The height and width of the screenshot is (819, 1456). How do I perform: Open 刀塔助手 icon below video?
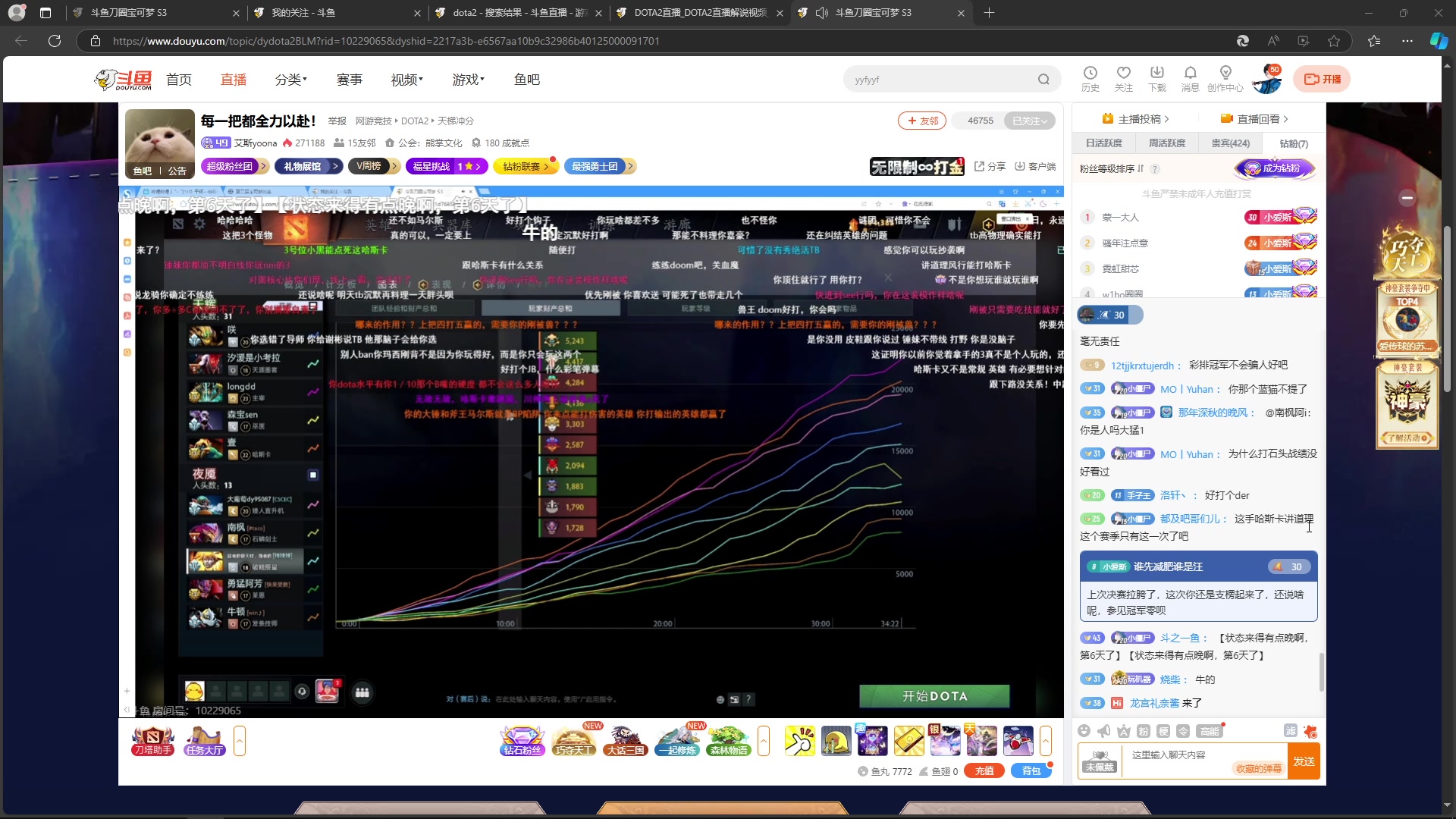tap(152, 741)
